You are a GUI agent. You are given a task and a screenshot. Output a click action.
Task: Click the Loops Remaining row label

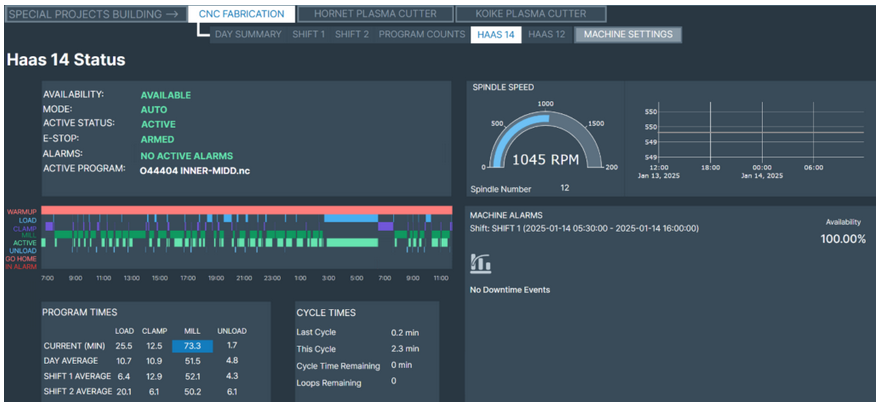(x=328, y=383)
